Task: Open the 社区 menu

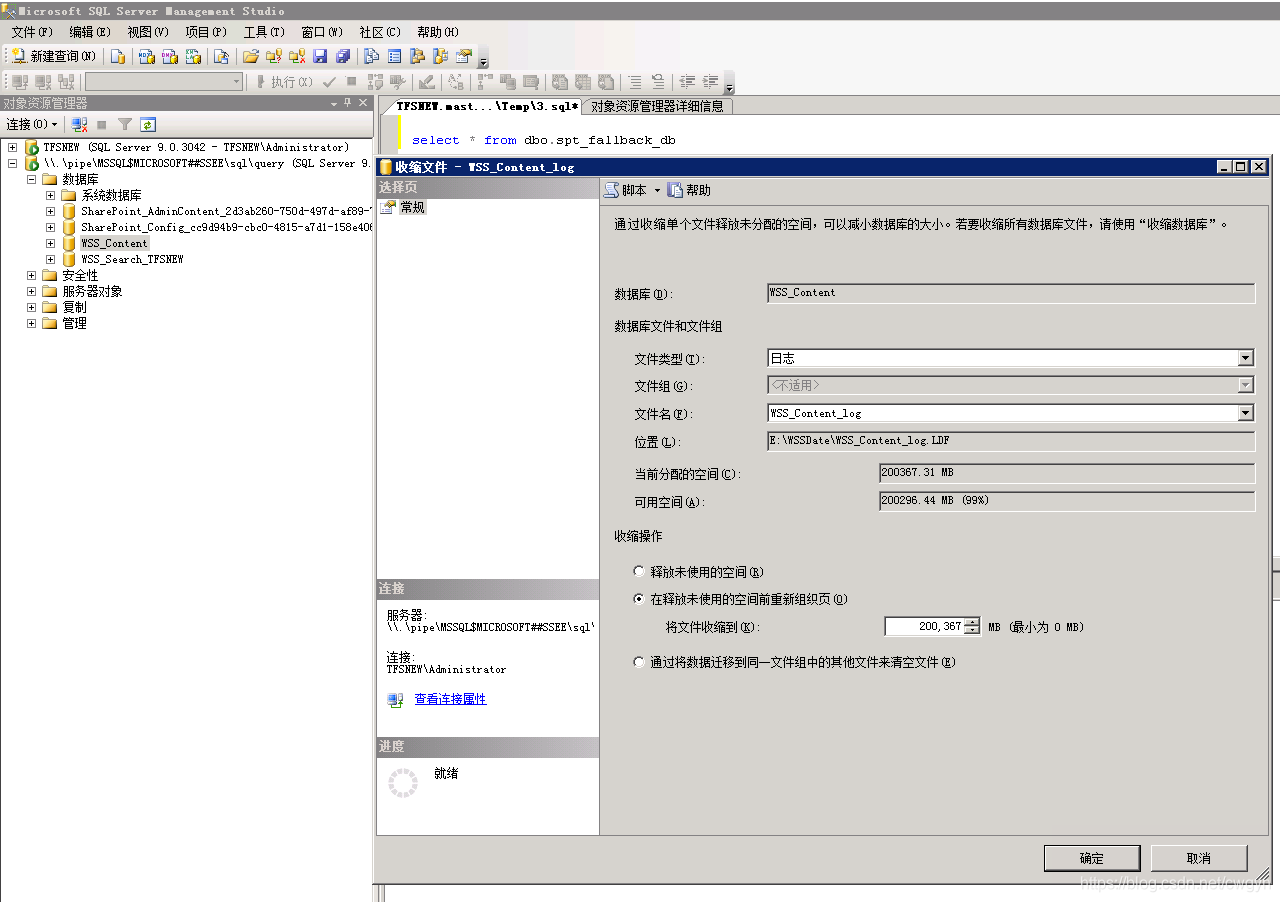Action: [380, 32]
